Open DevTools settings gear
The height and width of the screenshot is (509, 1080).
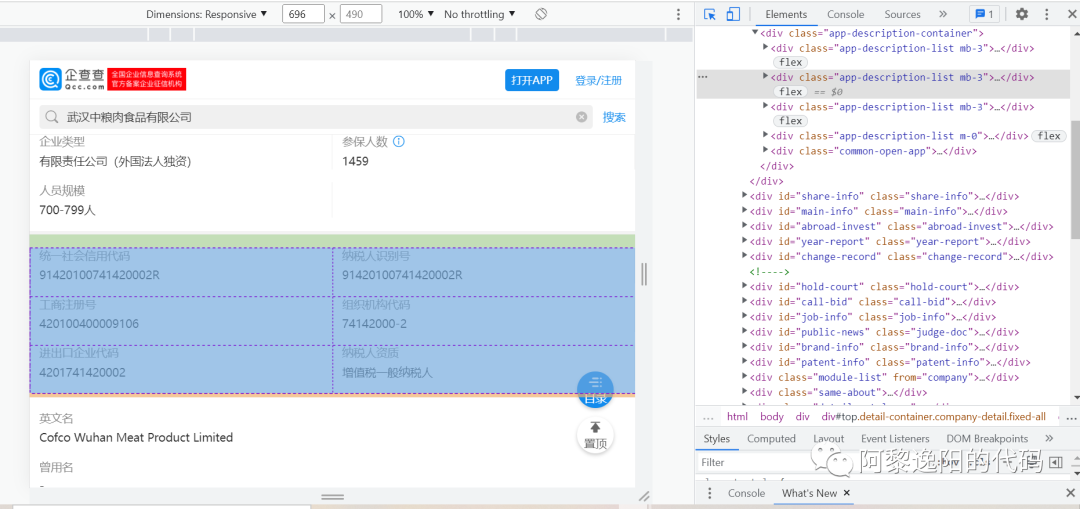click(x=1021, y=14)
